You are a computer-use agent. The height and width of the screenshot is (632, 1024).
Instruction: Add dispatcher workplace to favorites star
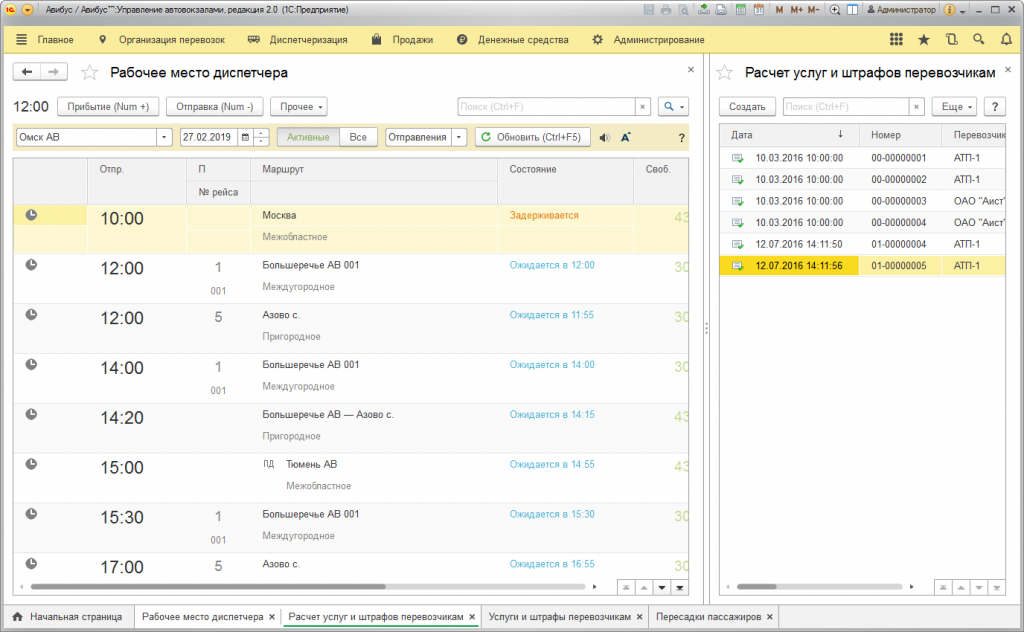pos(90,73)
